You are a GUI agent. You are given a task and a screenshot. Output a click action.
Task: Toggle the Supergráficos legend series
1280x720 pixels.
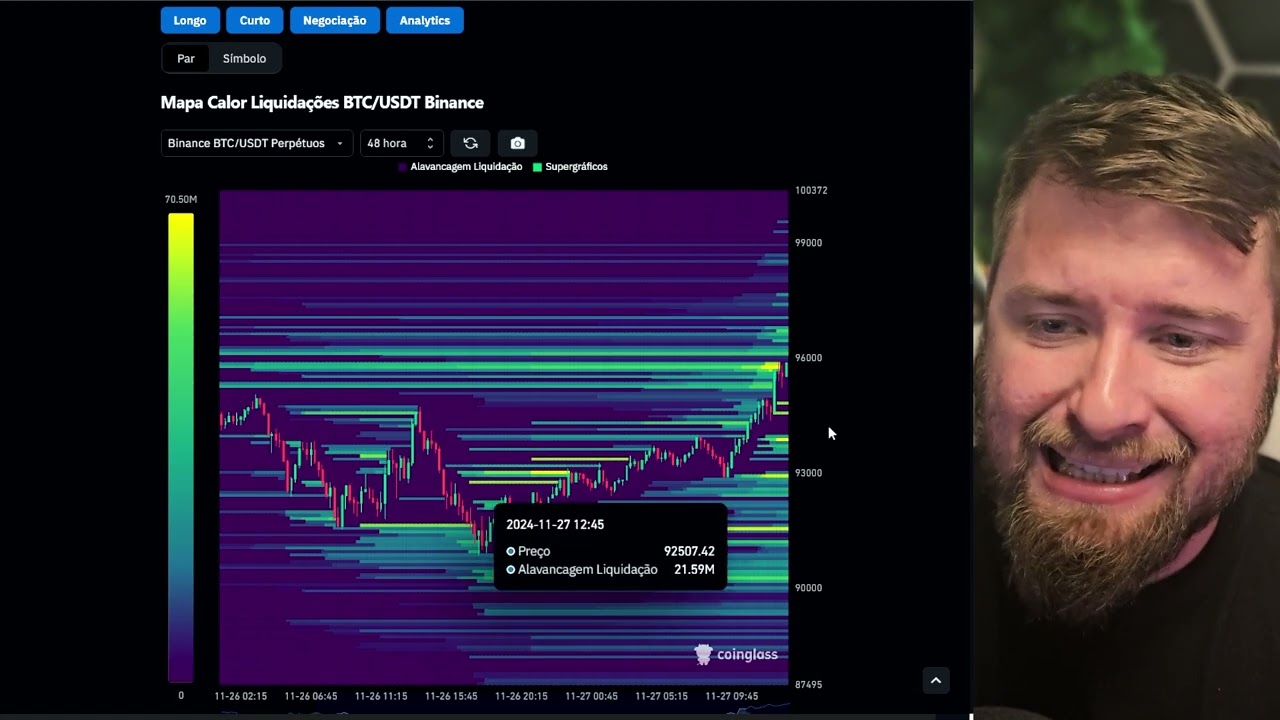[x=570, y=167]
